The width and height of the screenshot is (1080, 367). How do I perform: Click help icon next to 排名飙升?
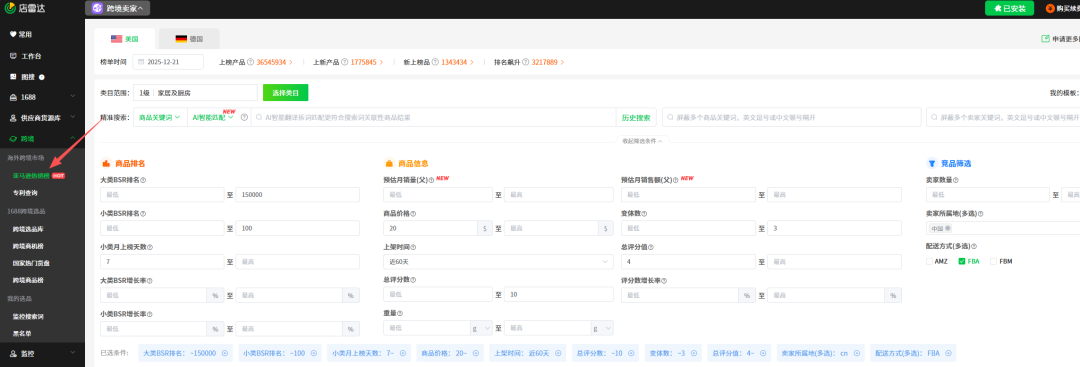(x=526, y=62)
